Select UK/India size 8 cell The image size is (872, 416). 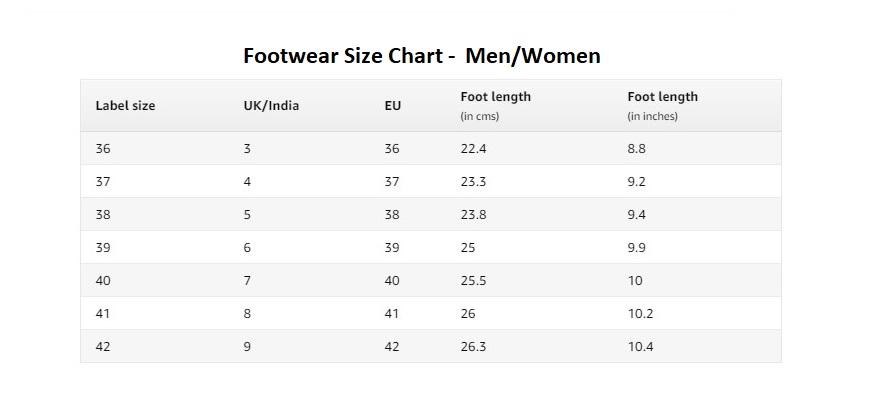[247, 313]
